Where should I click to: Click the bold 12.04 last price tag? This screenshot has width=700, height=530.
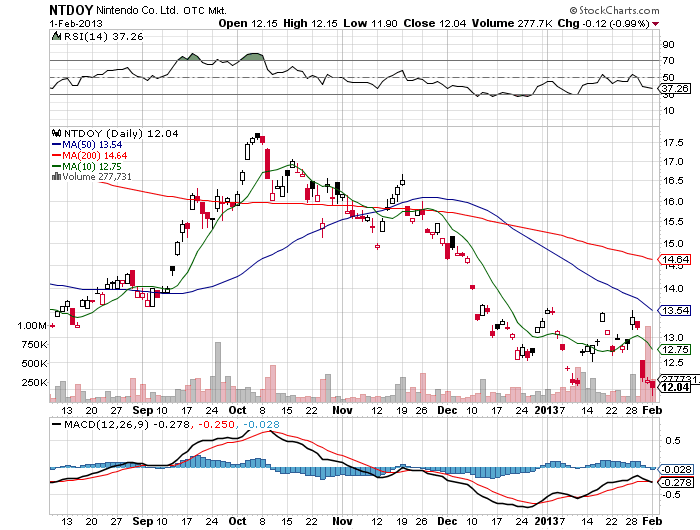[x=675, y=387]
